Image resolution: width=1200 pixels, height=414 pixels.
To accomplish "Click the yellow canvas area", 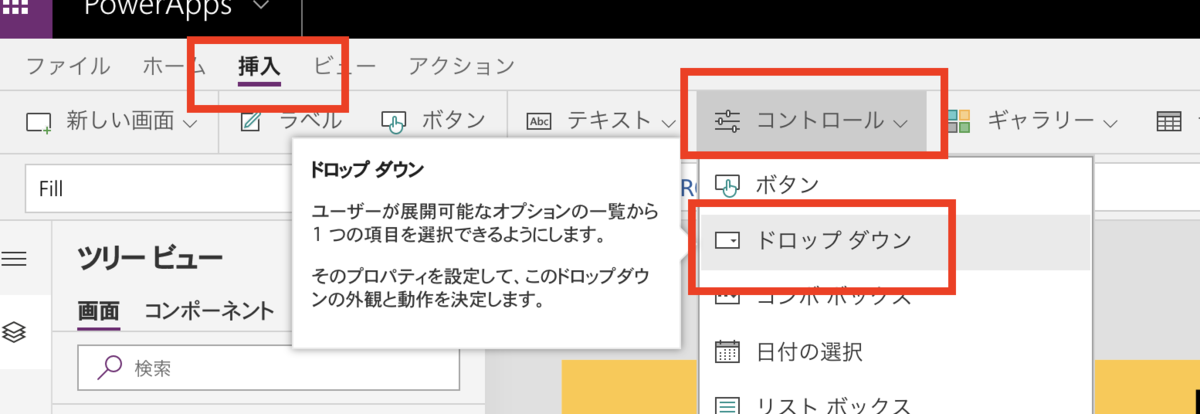I will pyautogui.click(x=630, y=387).
